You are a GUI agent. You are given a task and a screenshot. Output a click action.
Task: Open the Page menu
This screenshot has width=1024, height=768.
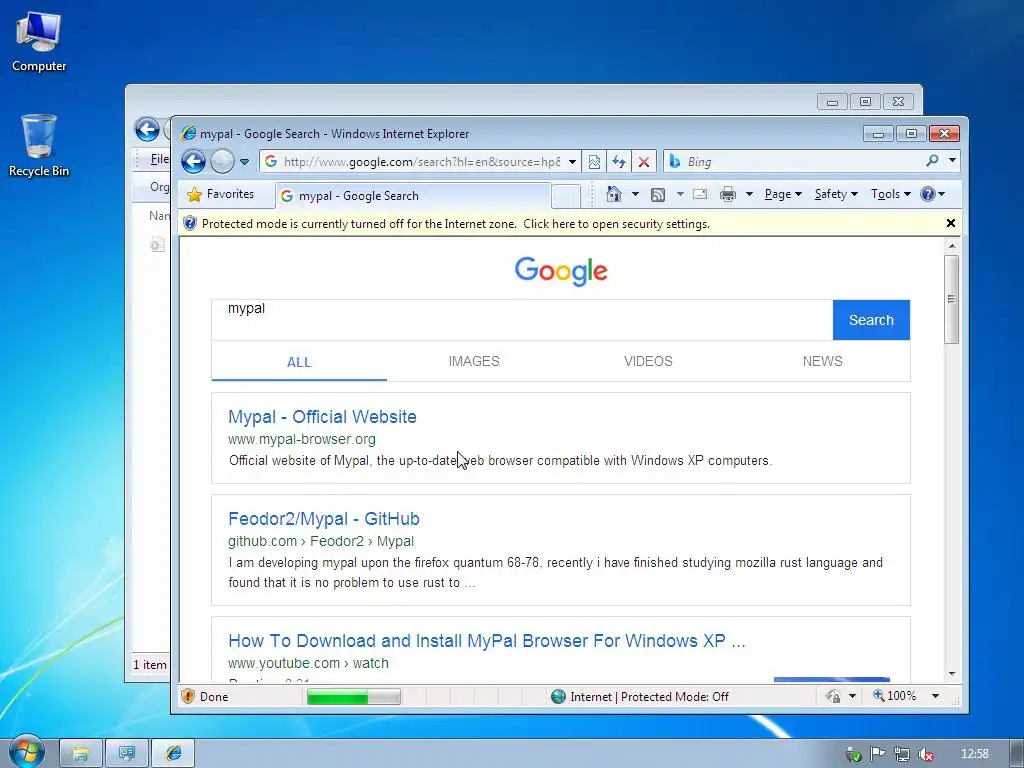click(x=783, y=194)
